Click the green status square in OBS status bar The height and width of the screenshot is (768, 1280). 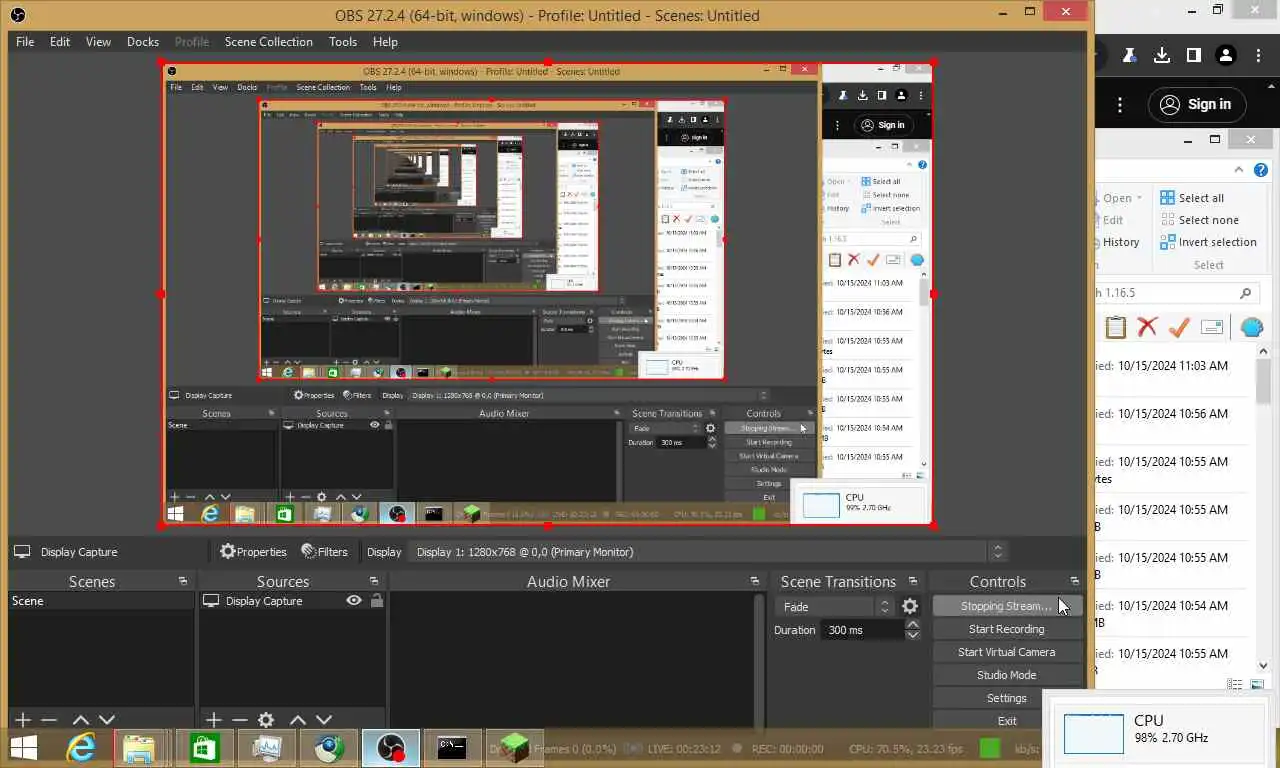coord(989,747)
